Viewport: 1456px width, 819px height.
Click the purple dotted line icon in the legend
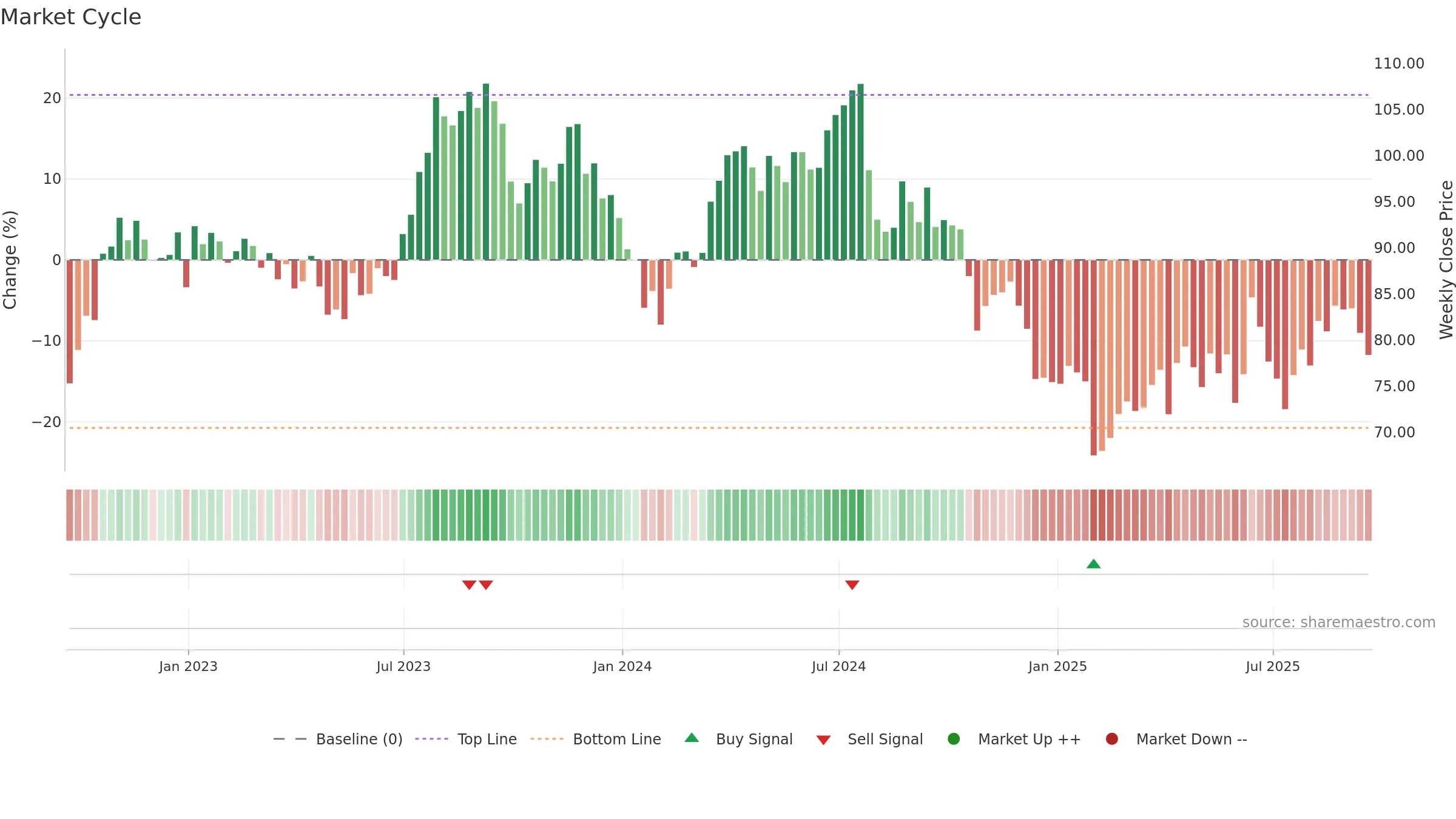point(431,739)
